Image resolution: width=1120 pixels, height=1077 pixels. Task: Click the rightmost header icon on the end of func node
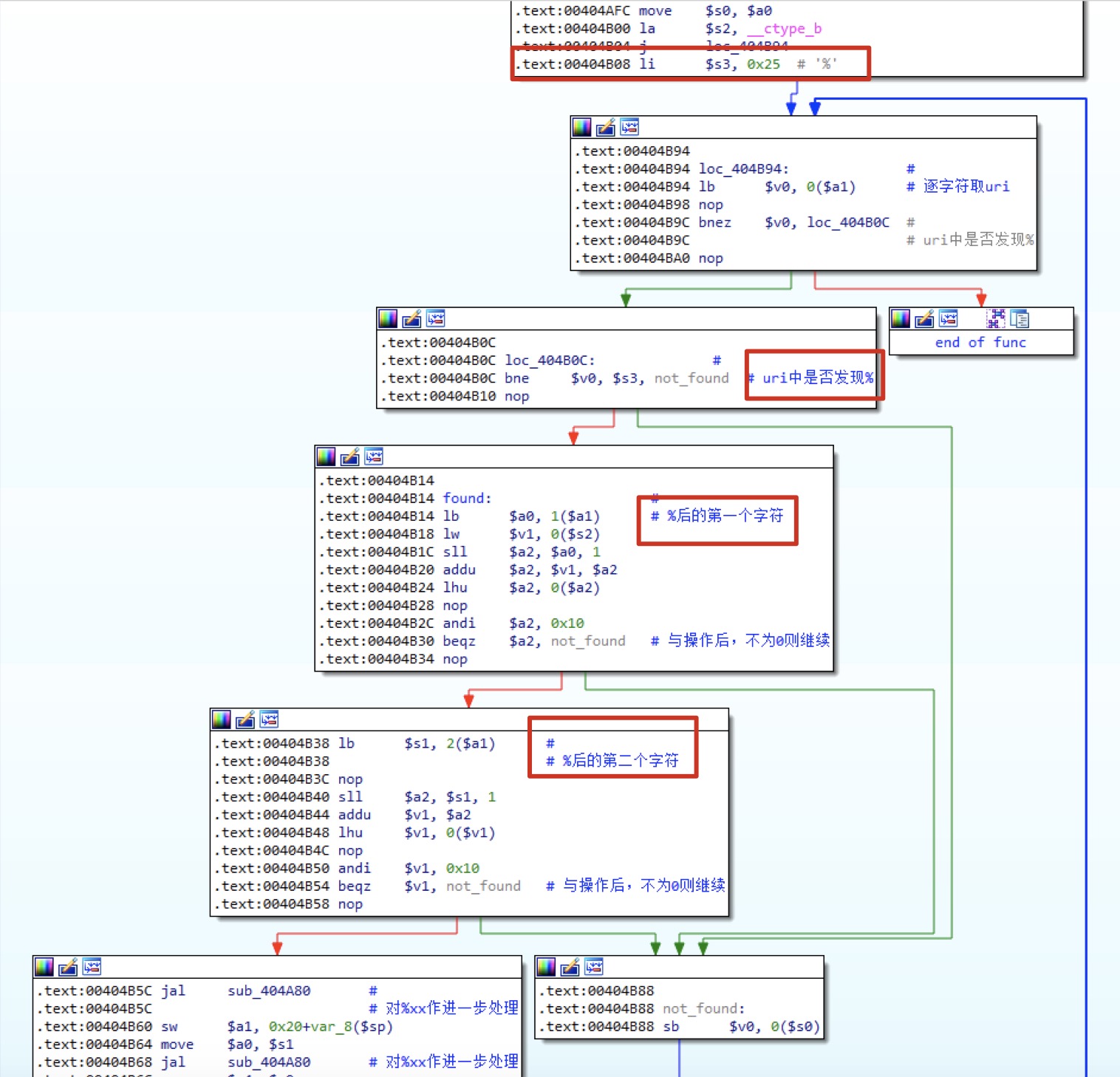tap(1020, 318)
